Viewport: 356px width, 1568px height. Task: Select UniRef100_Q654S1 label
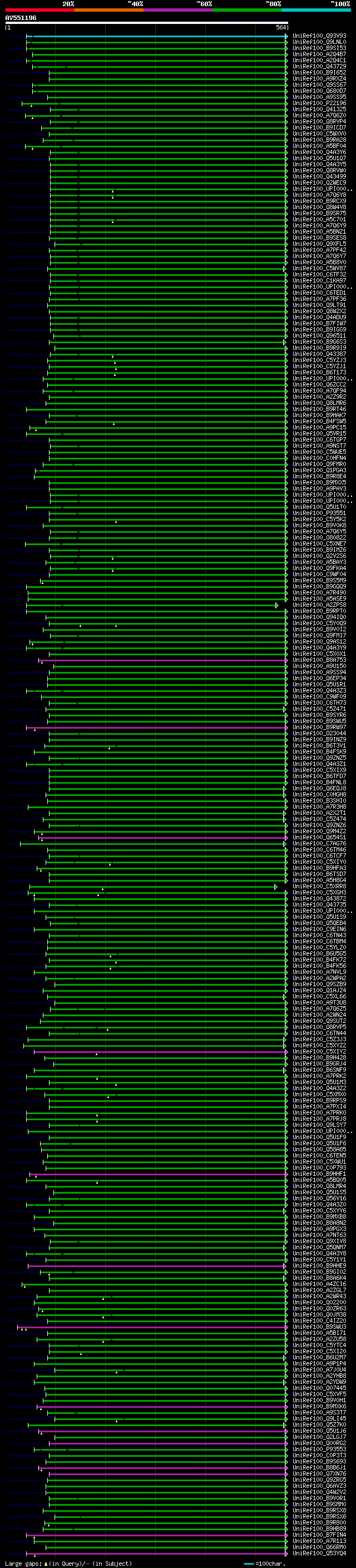tap(319, 838)
